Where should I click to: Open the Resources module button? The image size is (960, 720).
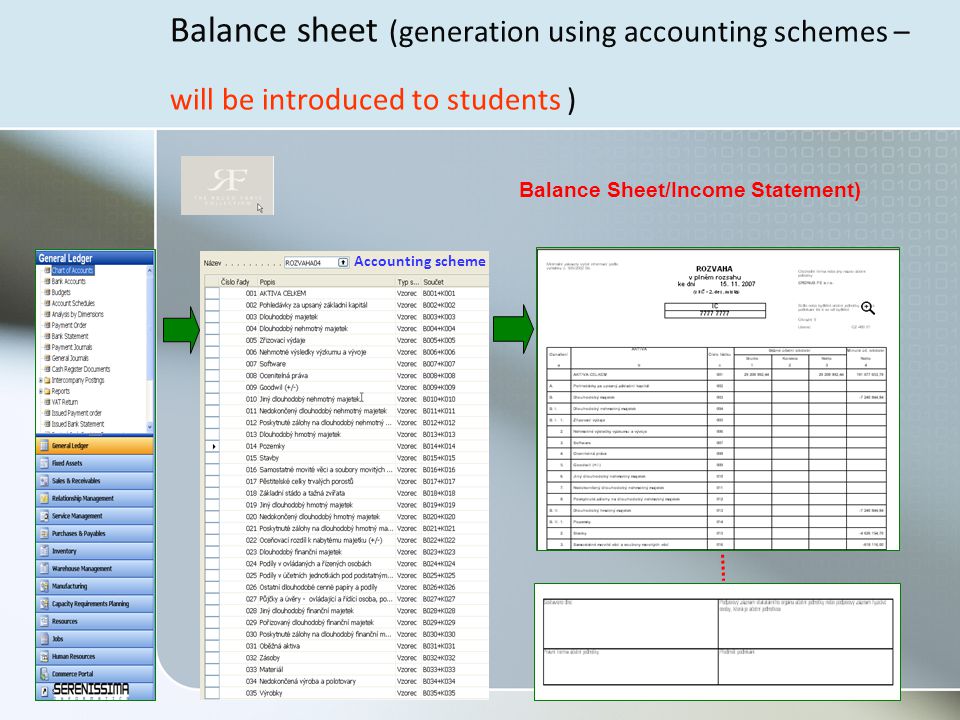[x=95, y=621]
